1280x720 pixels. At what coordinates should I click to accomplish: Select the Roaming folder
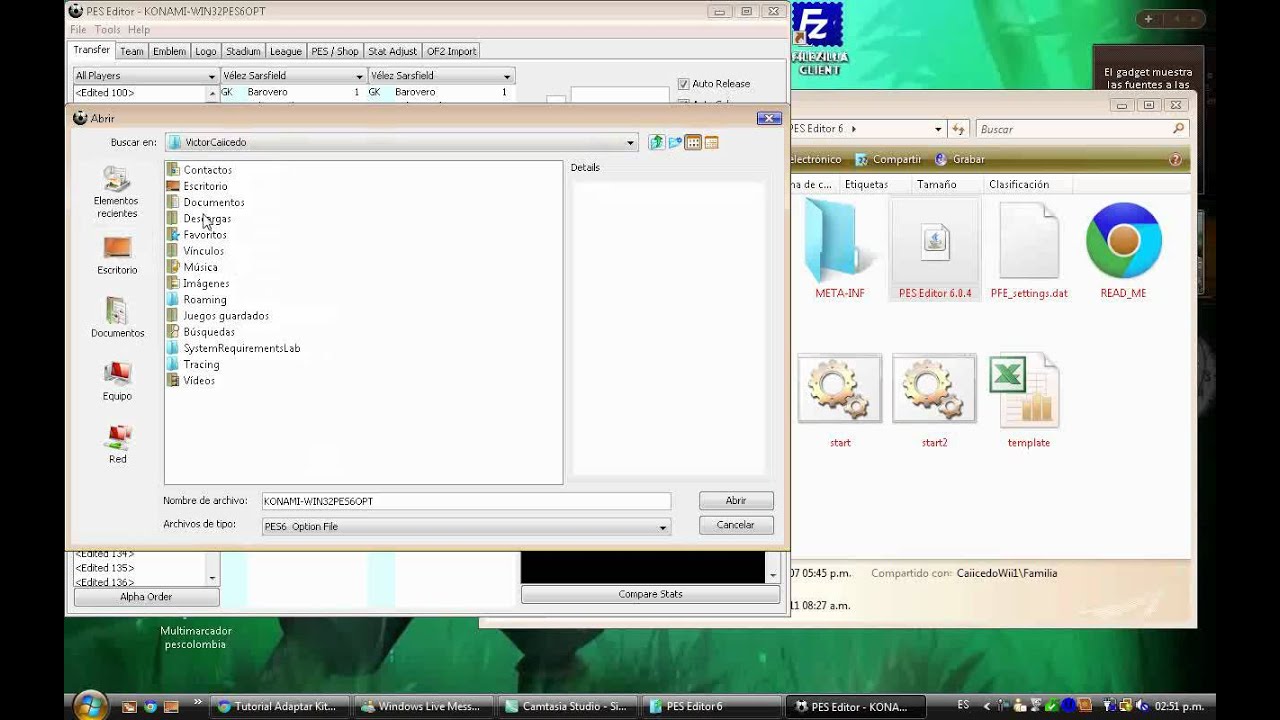click(197, 299)
